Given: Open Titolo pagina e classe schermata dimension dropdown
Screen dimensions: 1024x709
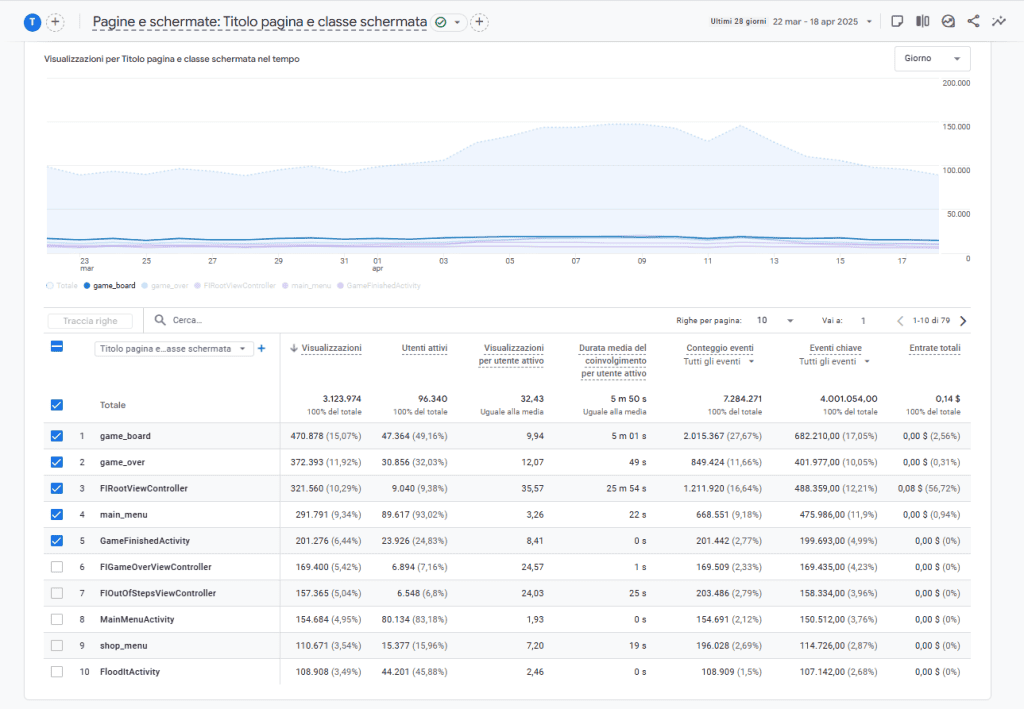Looking at the screenshot, I should coord(174,349).
